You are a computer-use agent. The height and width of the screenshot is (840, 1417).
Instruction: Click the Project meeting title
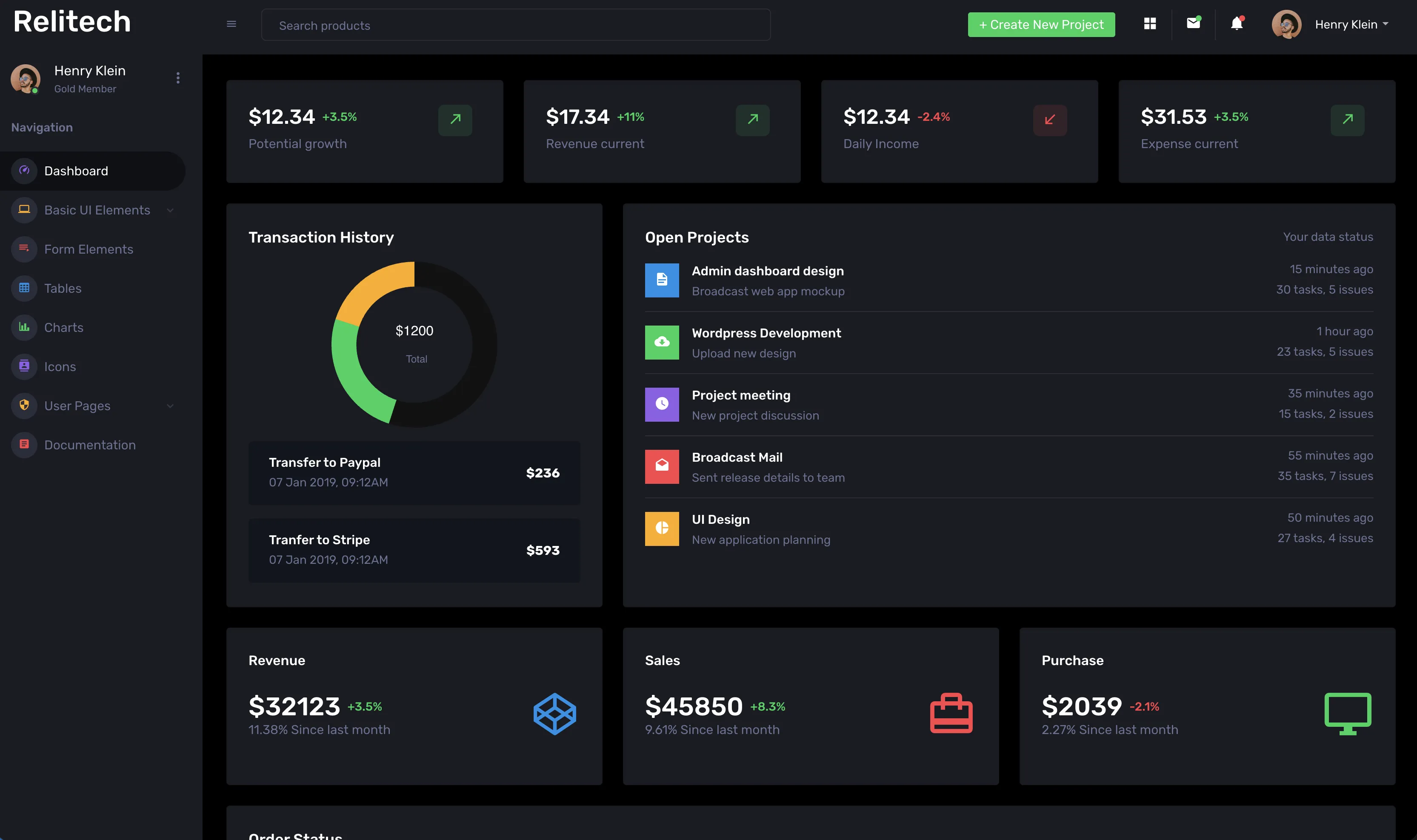(741, 395)
